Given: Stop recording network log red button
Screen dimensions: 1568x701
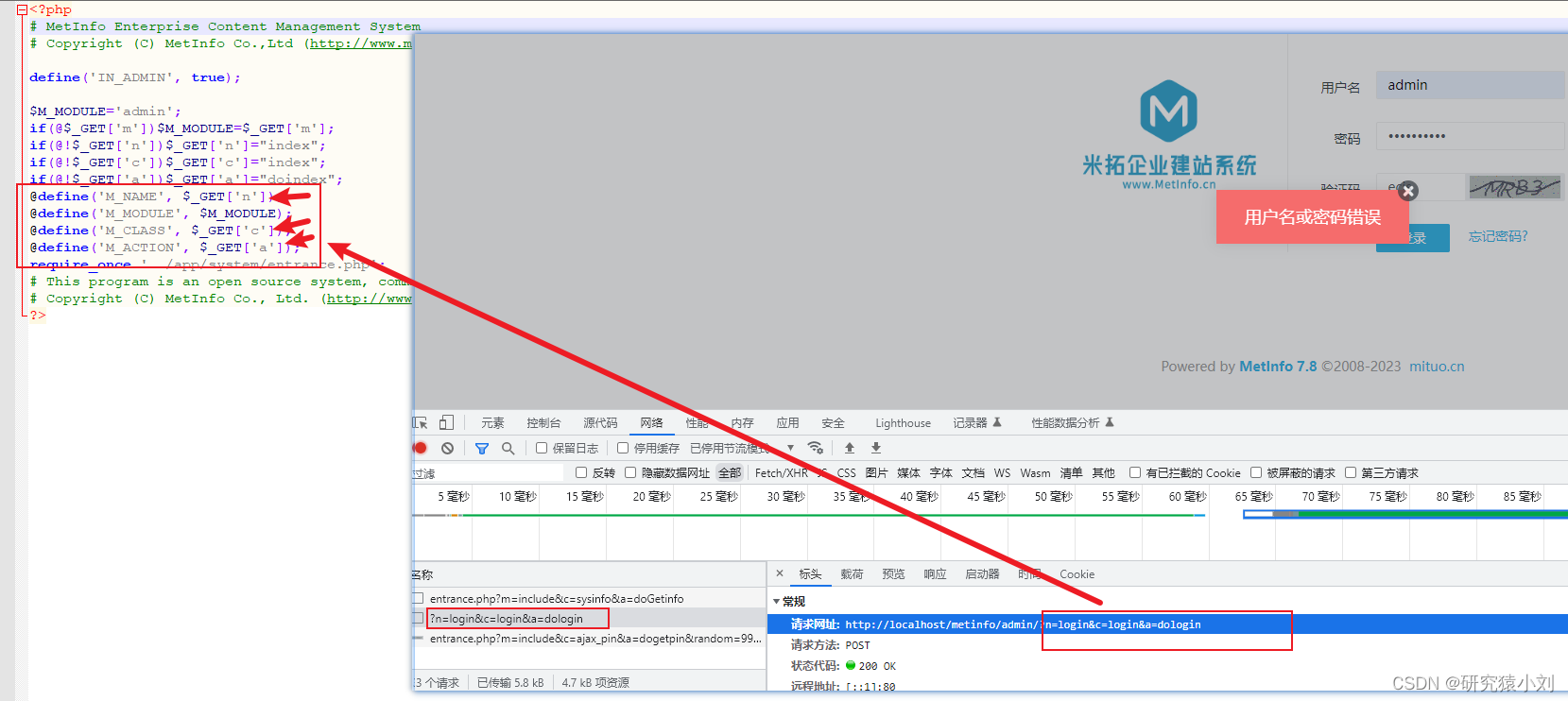Looking at the screenshot, I should click(421, 448).
